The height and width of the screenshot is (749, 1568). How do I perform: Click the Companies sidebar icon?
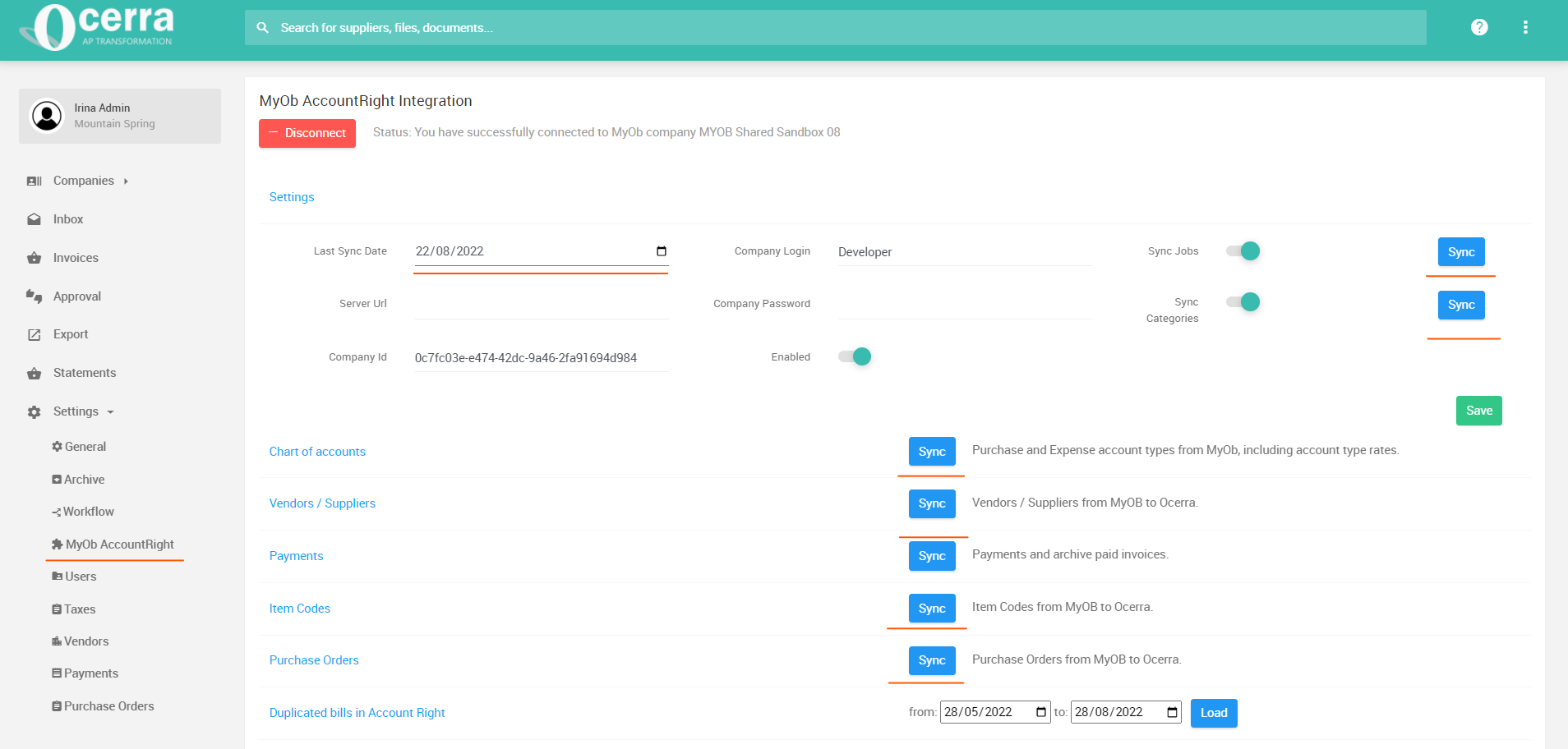35,181
